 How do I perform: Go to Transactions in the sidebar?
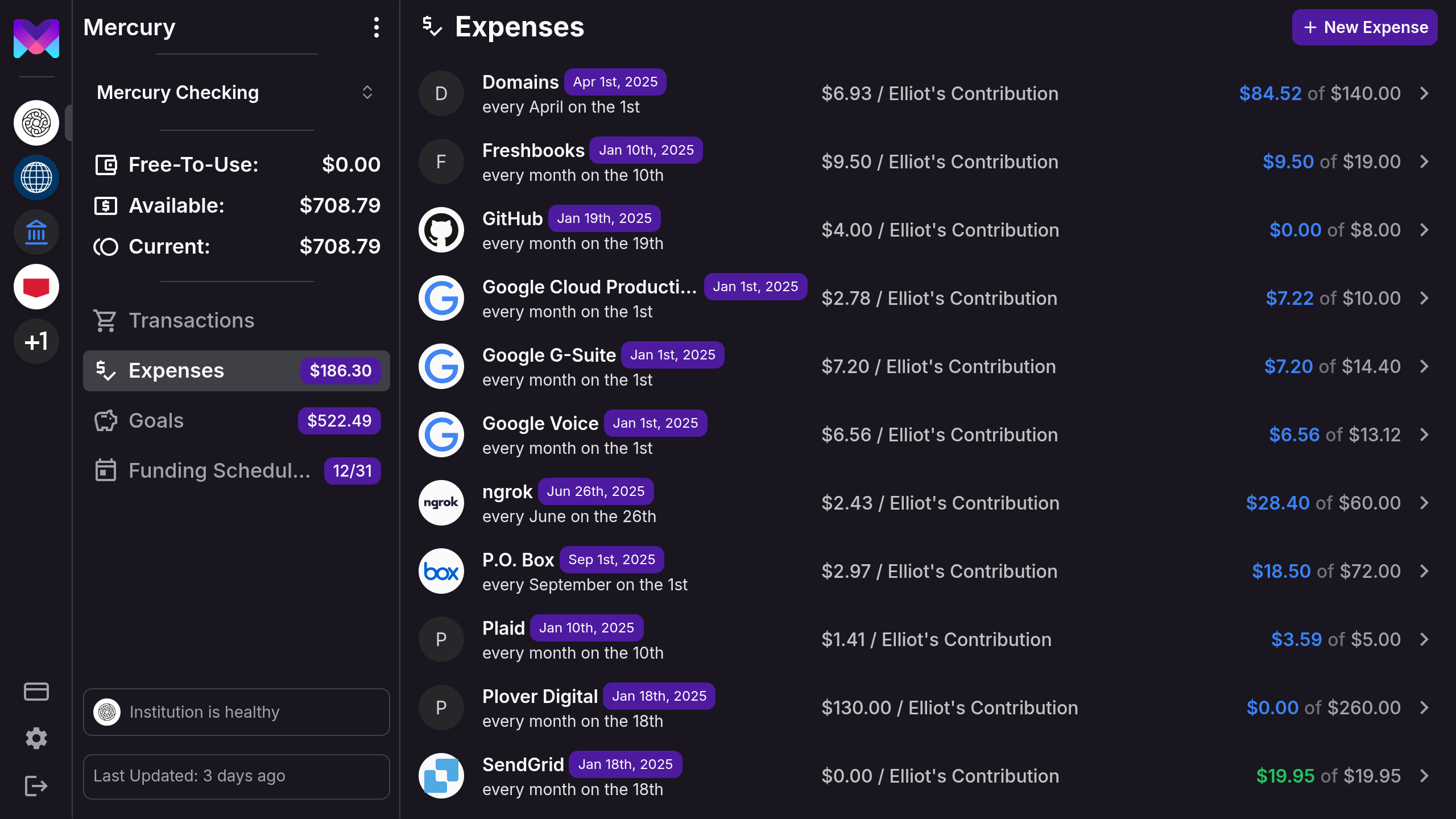[191, 321]
